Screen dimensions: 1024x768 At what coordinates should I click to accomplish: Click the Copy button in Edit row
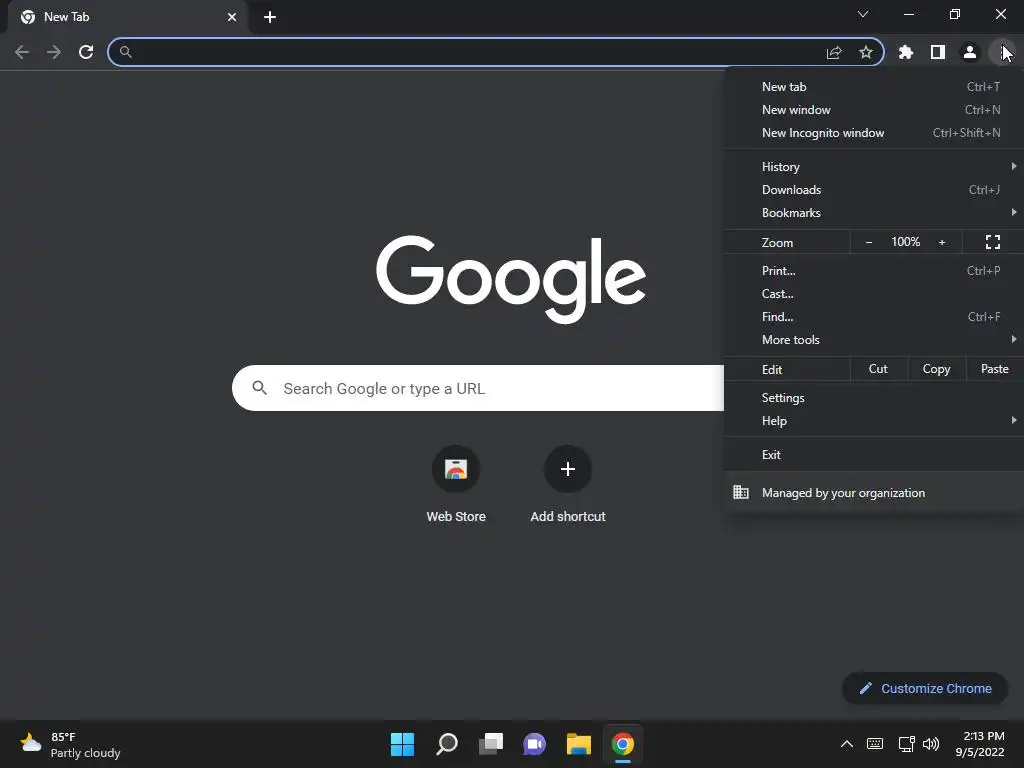coord(936,369)
